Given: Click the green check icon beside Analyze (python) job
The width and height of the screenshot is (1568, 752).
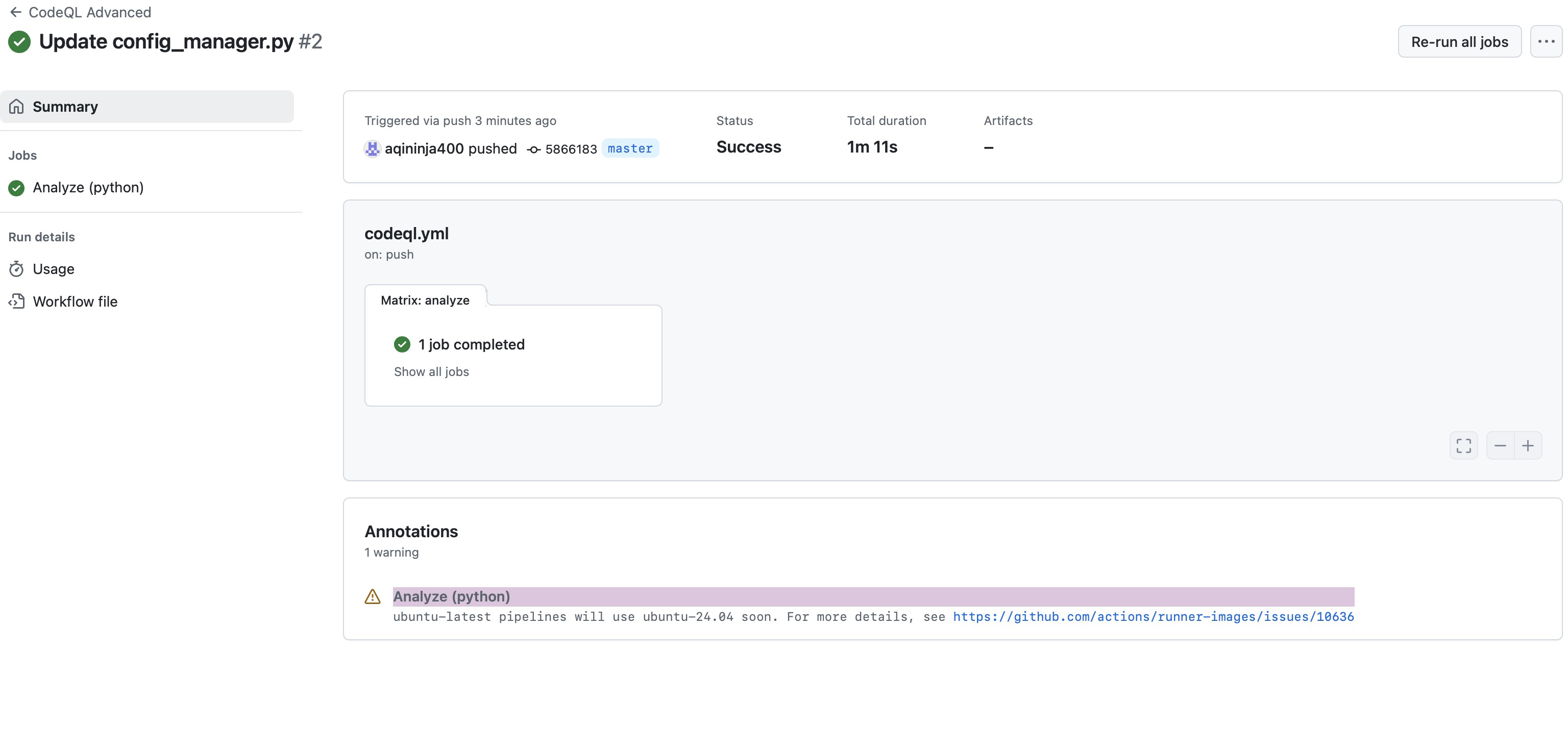Looking at the screenshot, I should 16,188.
